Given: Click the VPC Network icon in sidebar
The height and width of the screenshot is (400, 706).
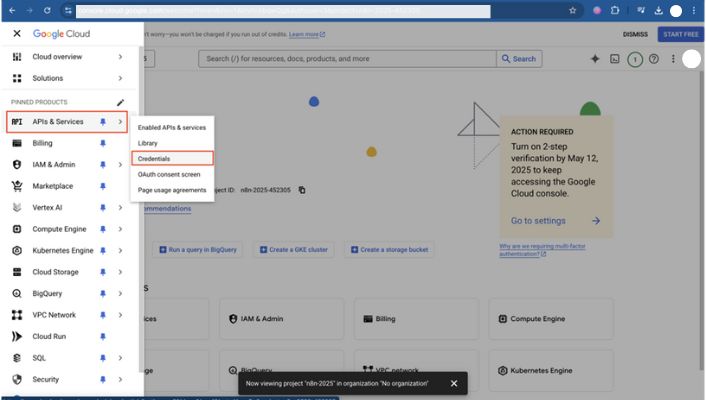Looking at the screenshot, I should click(x=17, y=315).
